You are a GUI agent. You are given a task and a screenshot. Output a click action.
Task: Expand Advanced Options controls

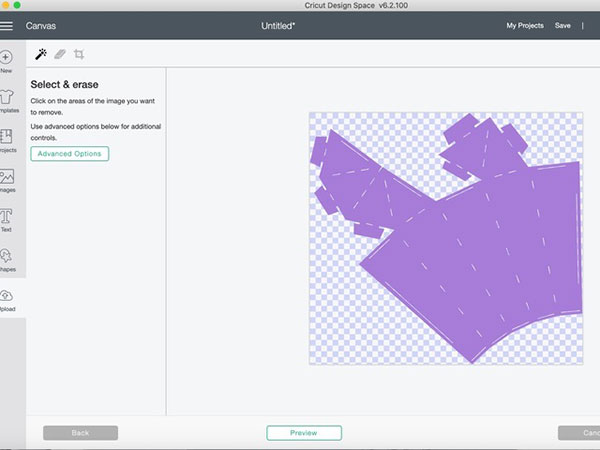[x=70, y=154]
